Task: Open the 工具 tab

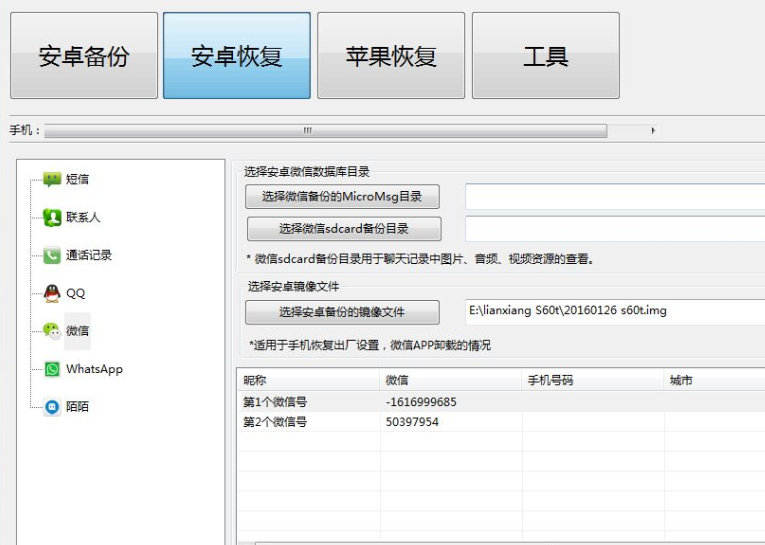Action: tap(545, 56)
